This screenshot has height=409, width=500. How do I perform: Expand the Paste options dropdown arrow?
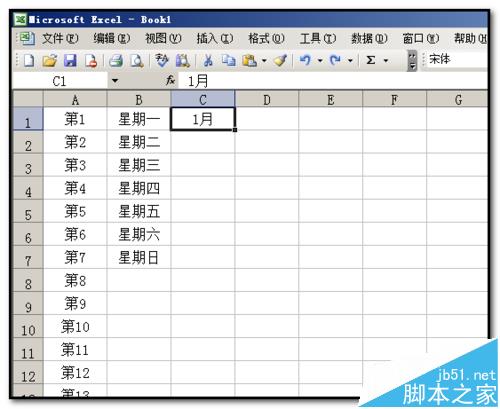(264, 61)
